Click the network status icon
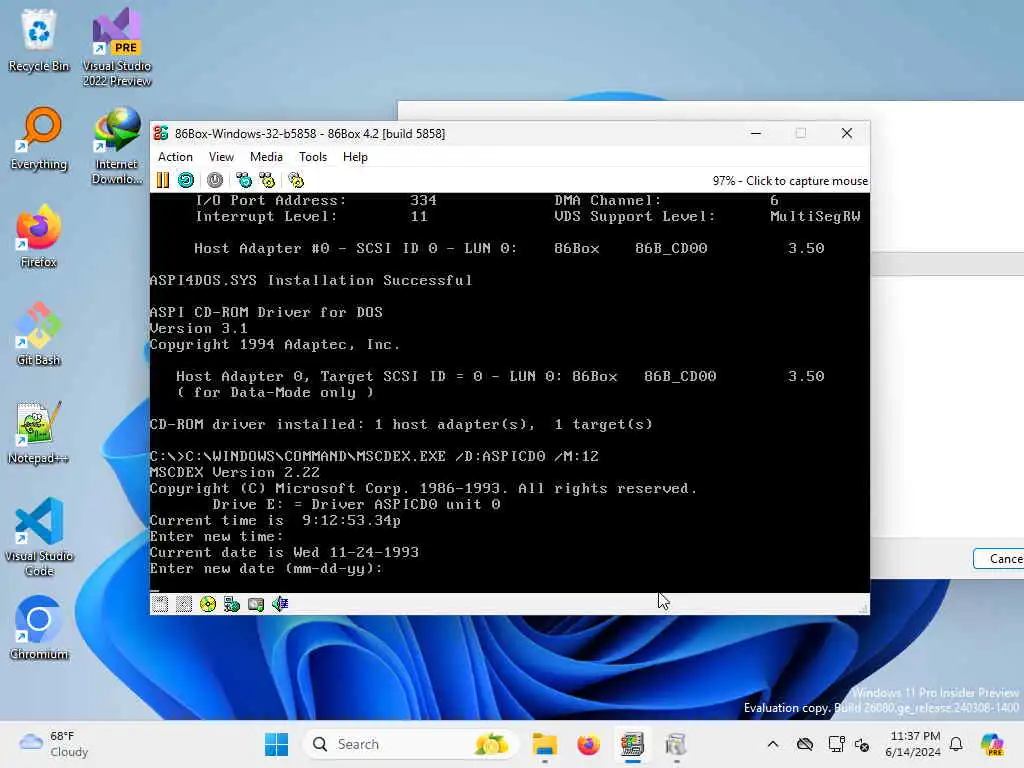 click(x=232, y=604)
